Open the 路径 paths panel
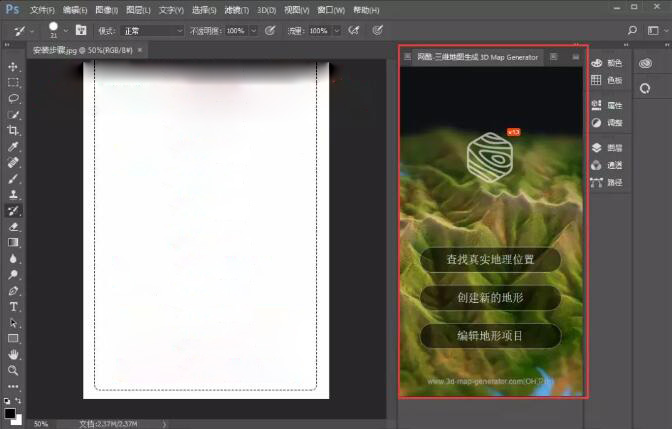 (607, 183)
